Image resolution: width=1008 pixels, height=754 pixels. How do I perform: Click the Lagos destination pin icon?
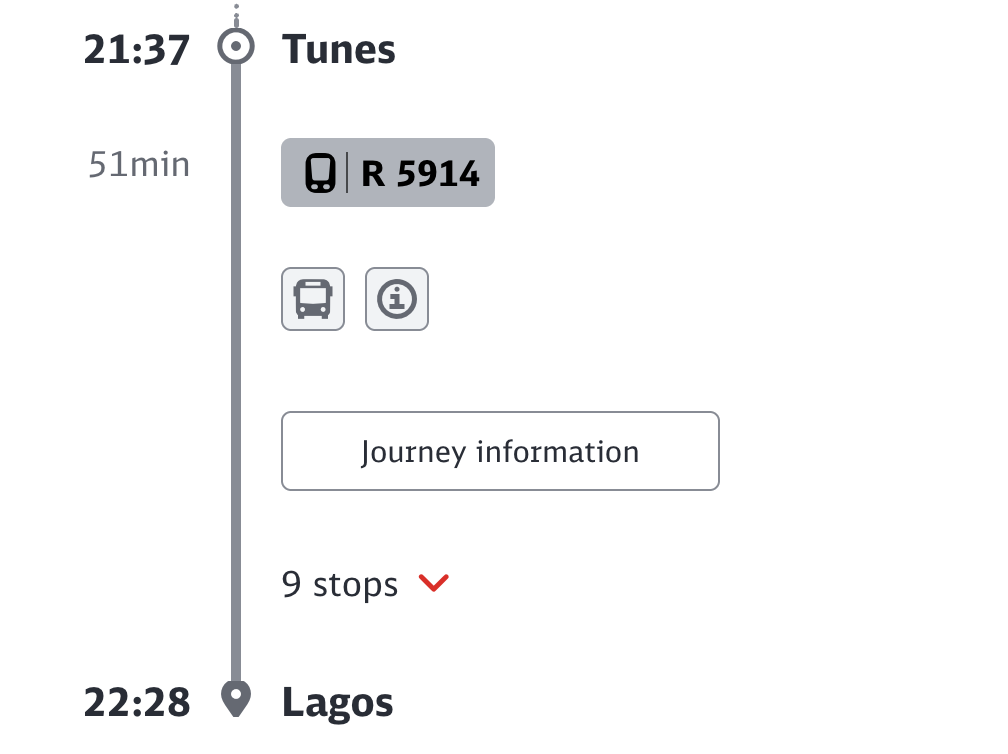point(236,699)
